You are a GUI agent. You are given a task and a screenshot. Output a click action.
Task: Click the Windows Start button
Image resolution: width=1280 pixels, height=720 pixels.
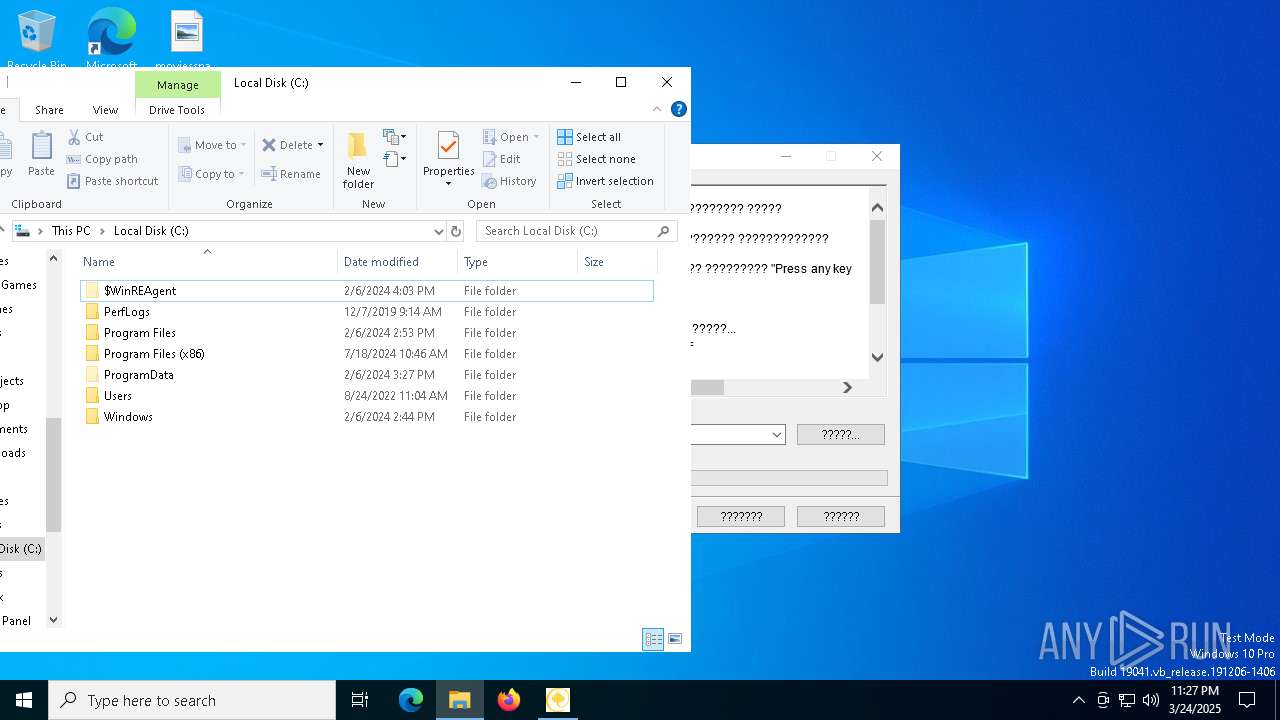[24, 700]
